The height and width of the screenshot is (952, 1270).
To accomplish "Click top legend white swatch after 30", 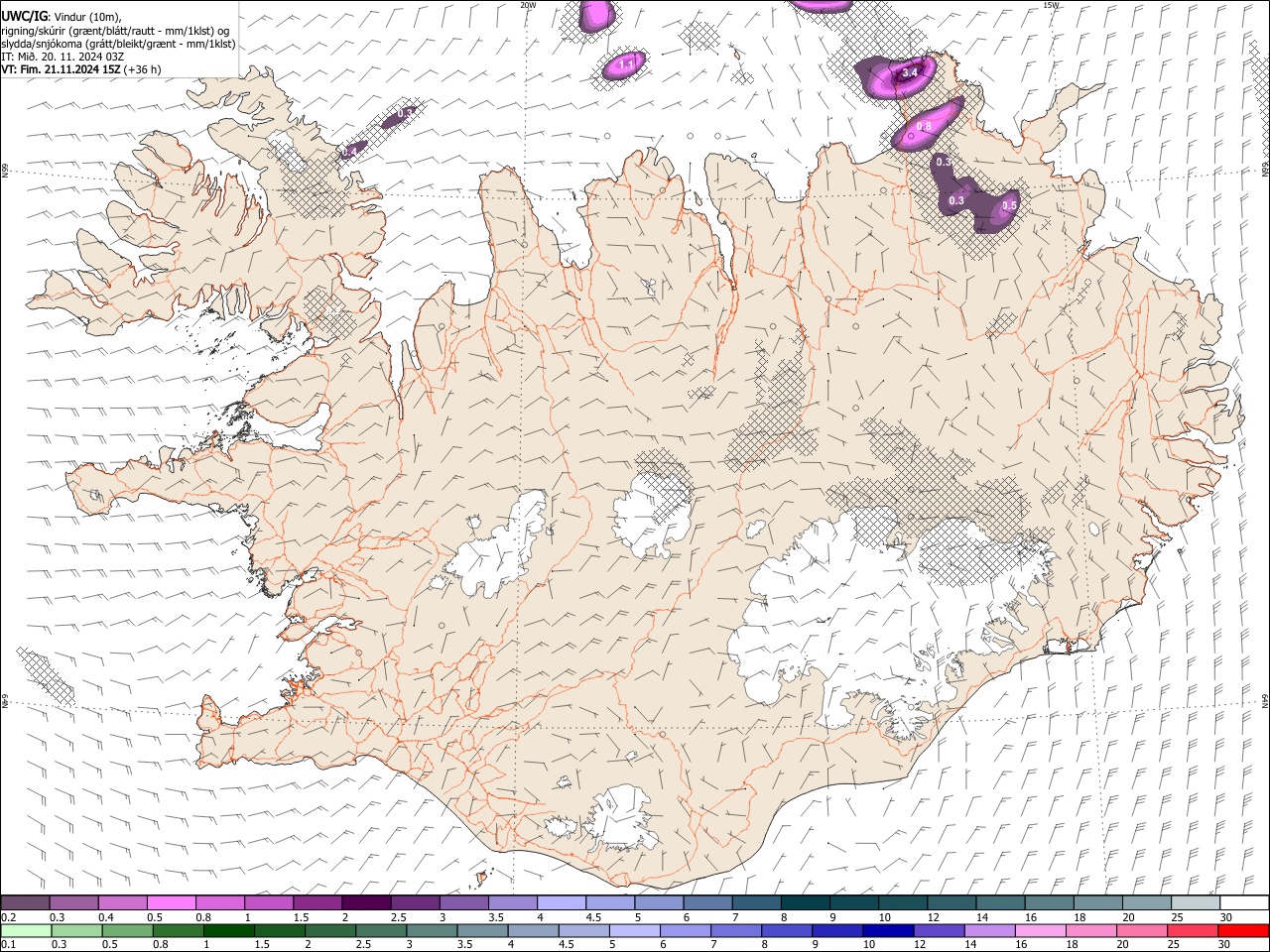I will pos(1245,902).
